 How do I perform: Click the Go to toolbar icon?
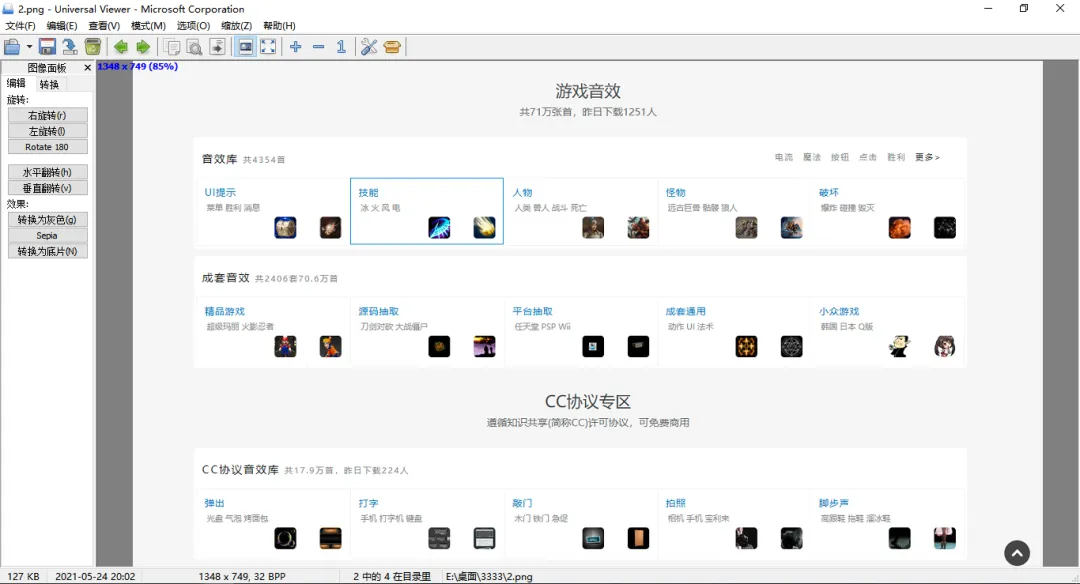coord(217,47)
